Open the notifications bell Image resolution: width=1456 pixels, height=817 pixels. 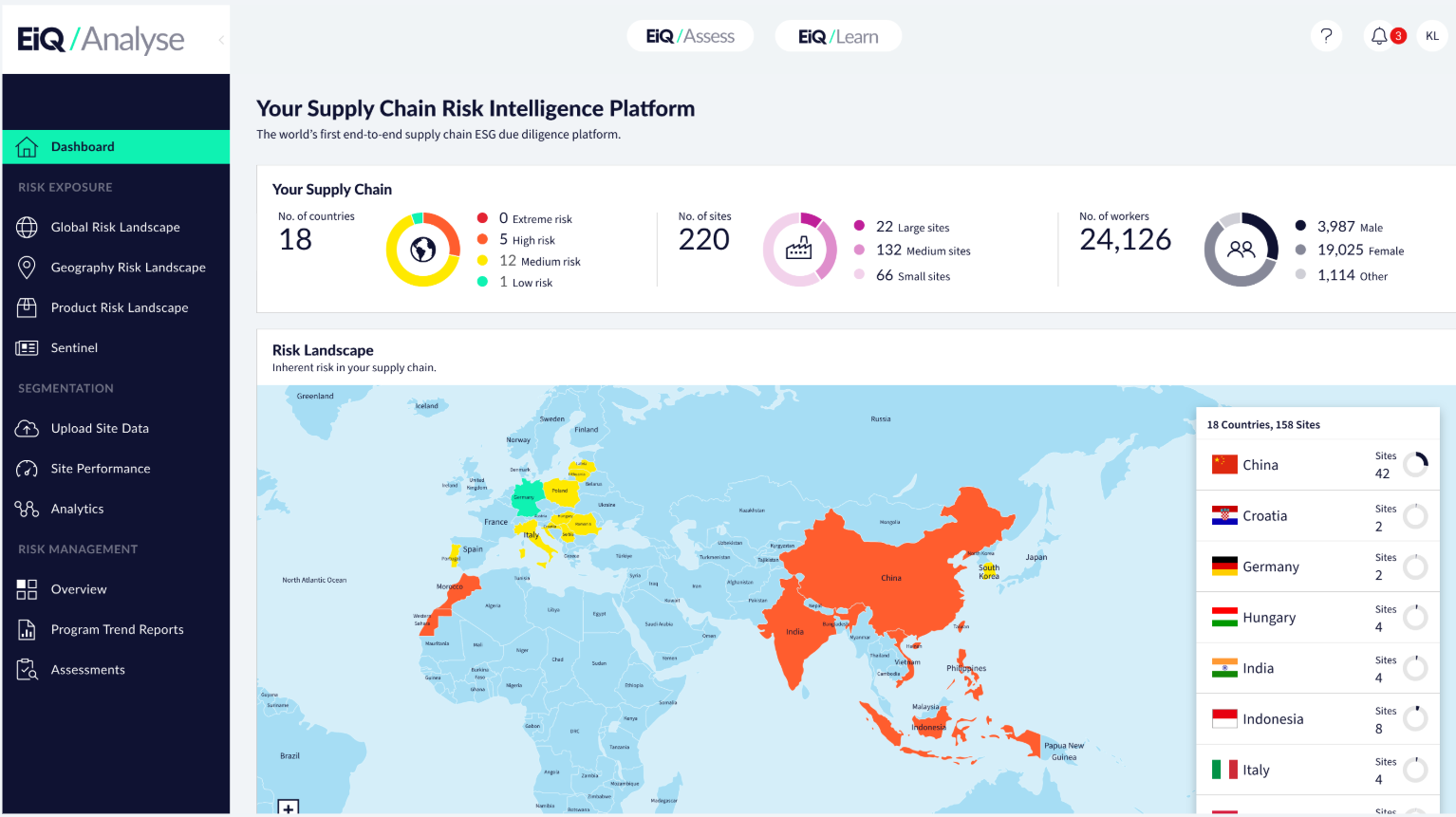(1379, 35)
